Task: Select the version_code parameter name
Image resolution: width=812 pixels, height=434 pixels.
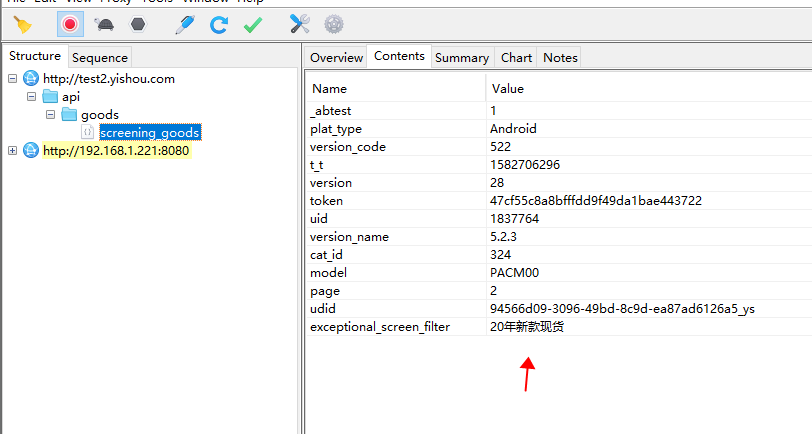Action: 347,147
